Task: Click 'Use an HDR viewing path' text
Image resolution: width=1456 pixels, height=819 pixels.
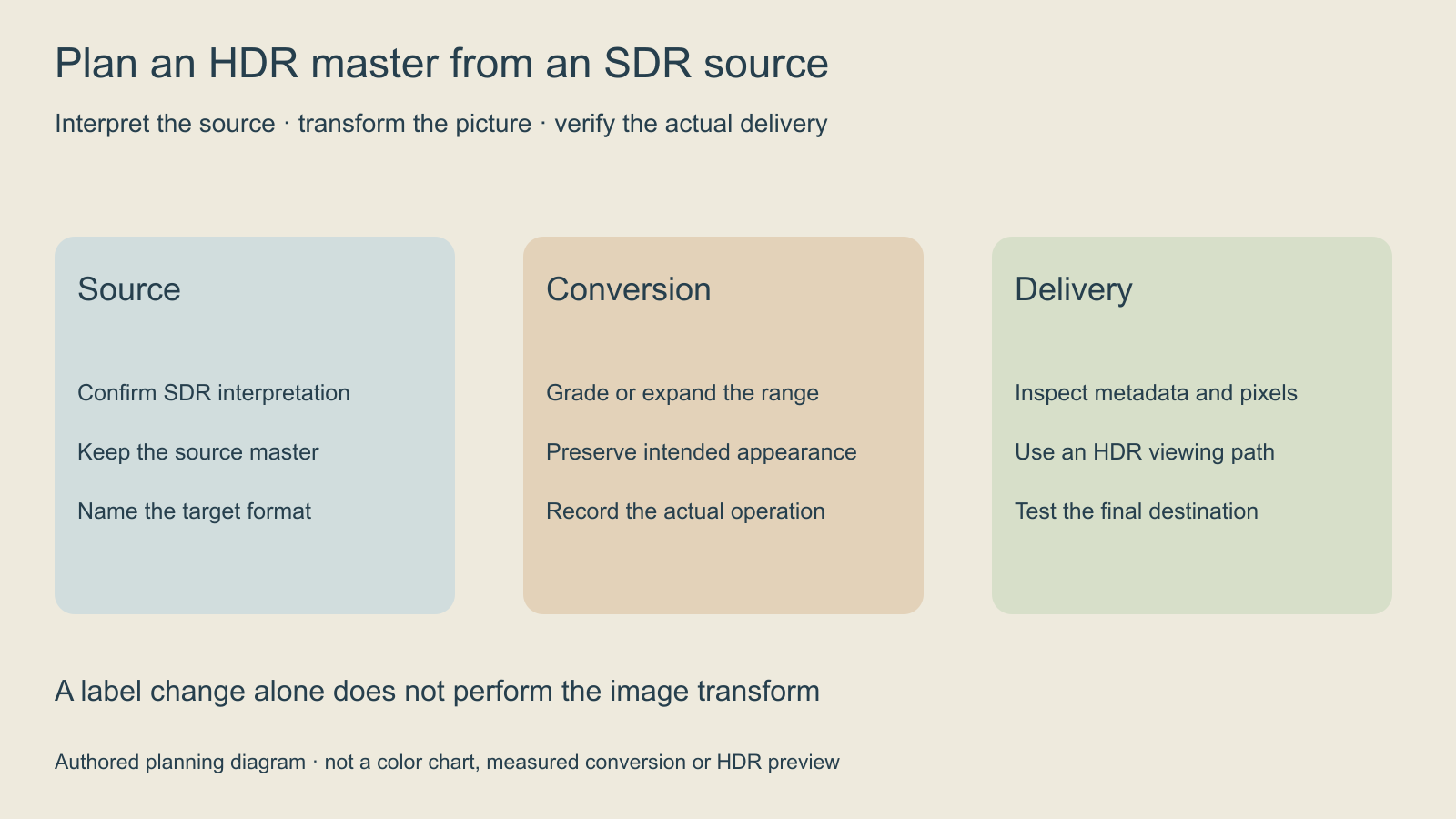Action: coord(1145,452)
